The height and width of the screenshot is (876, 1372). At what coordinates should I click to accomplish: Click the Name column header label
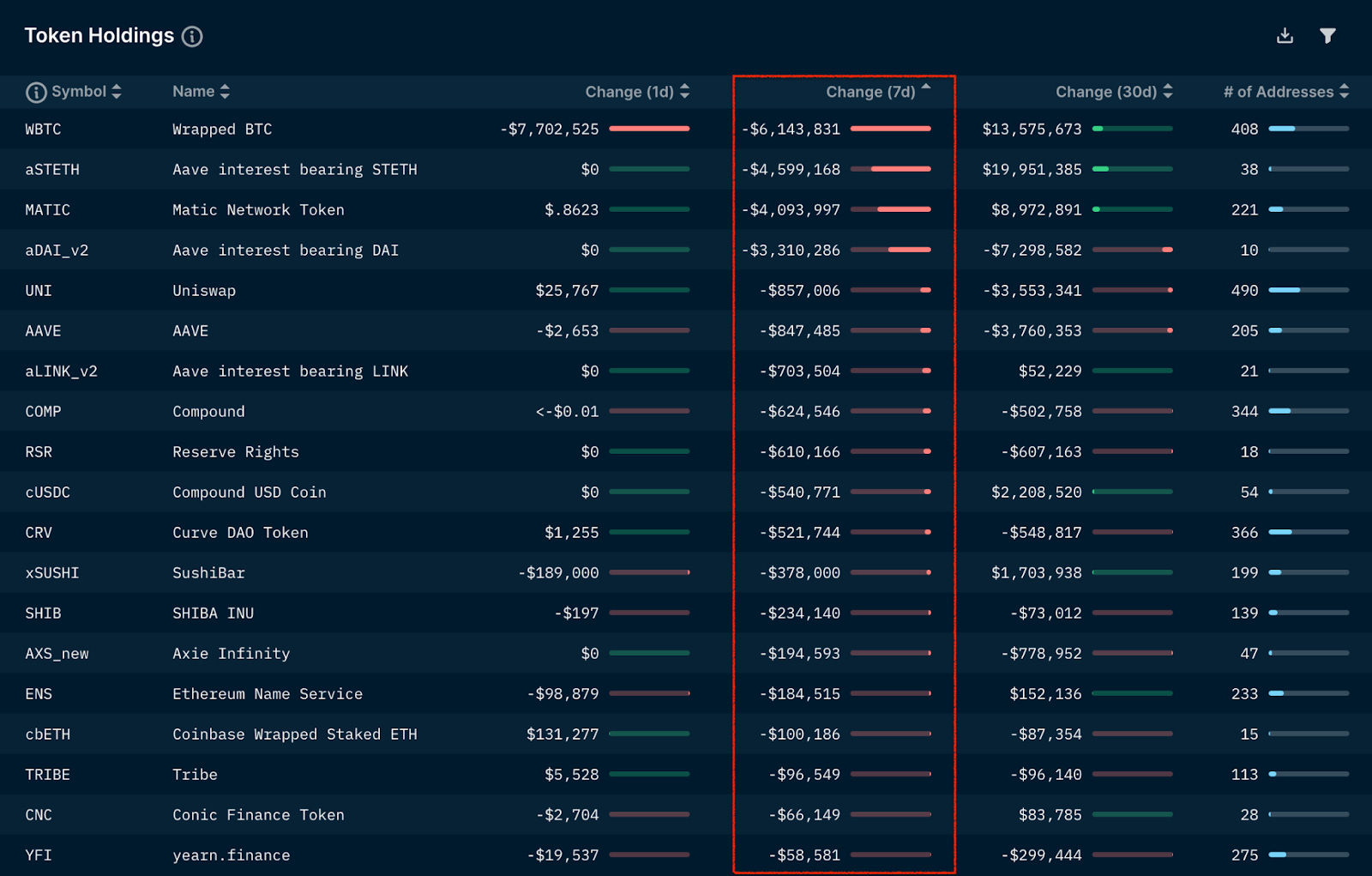(x=194, y=91)
